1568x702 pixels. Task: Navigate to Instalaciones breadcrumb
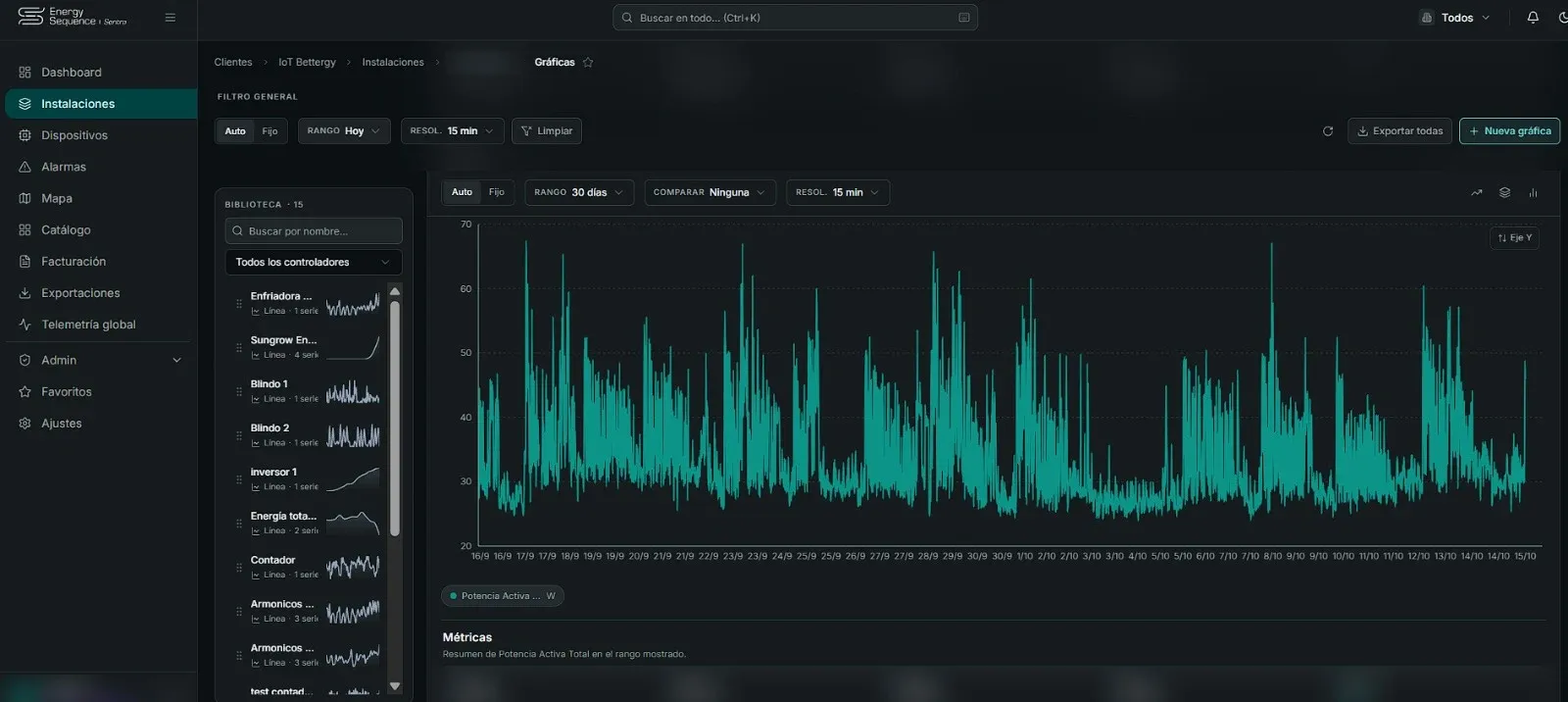(393, 62)
